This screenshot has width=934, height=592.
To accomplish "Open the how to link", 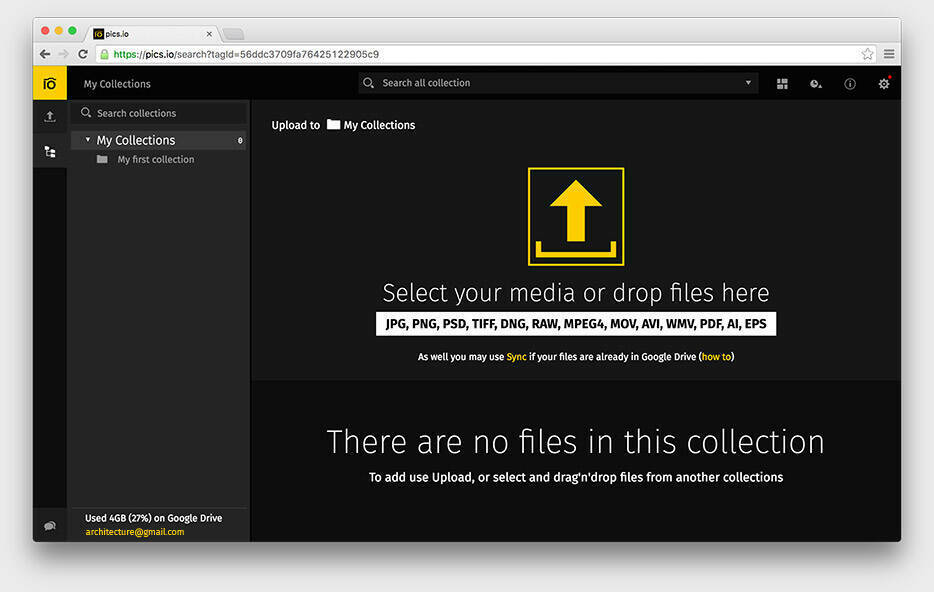I will click(716, 357).
